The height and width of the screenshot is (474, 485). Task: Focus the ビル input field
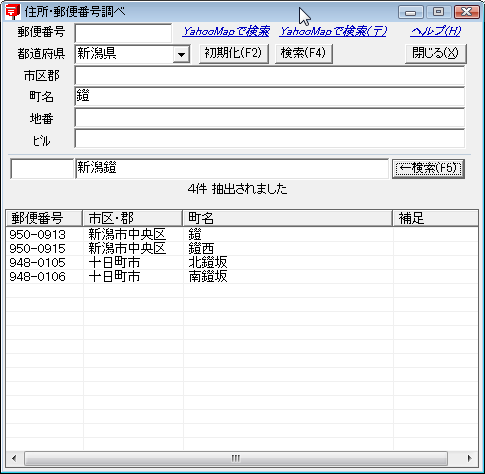tap(269, 139)
